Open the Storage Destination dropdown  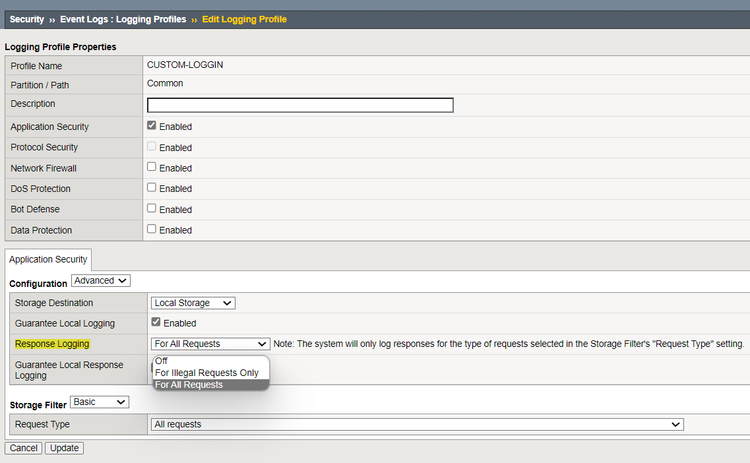[193, 303]
